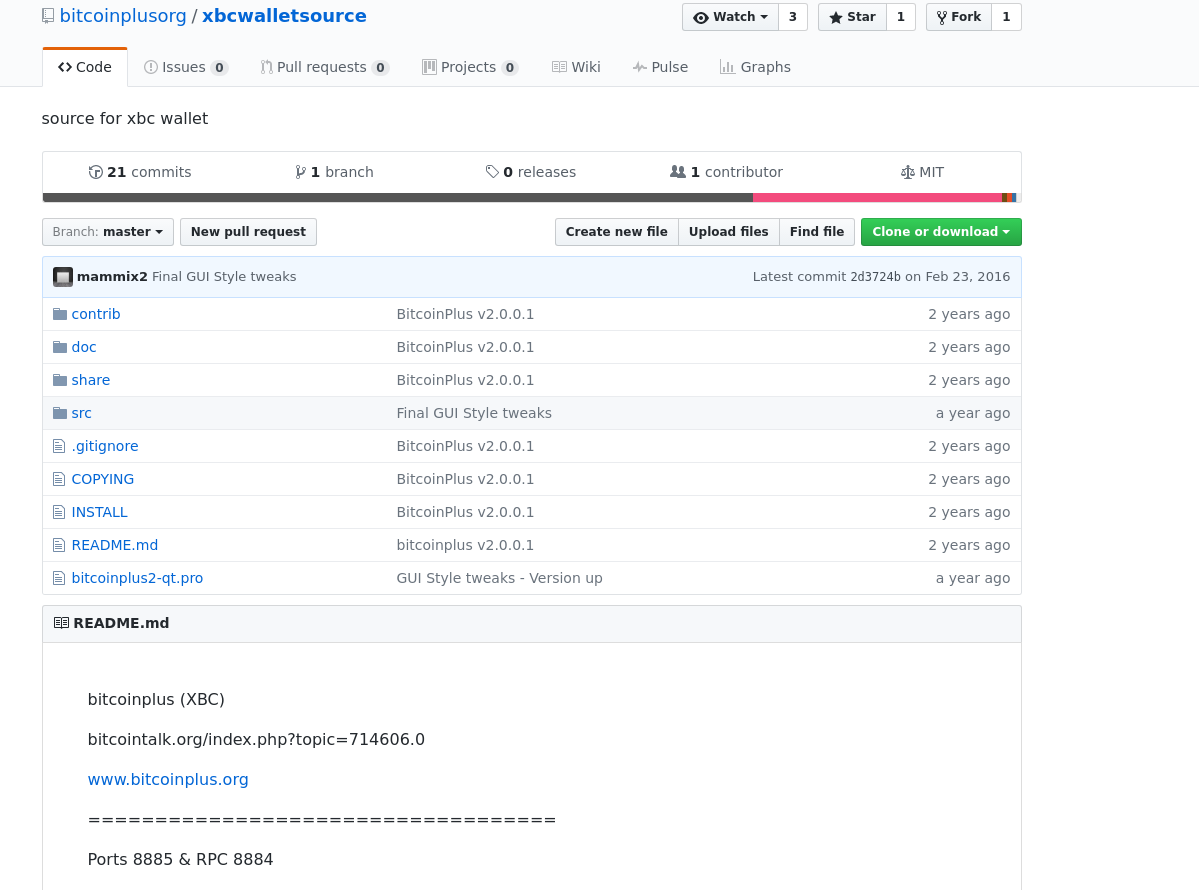The image size is (1199, 890).
Task: Toggle the Star button
Action: (x=853, y=17)
